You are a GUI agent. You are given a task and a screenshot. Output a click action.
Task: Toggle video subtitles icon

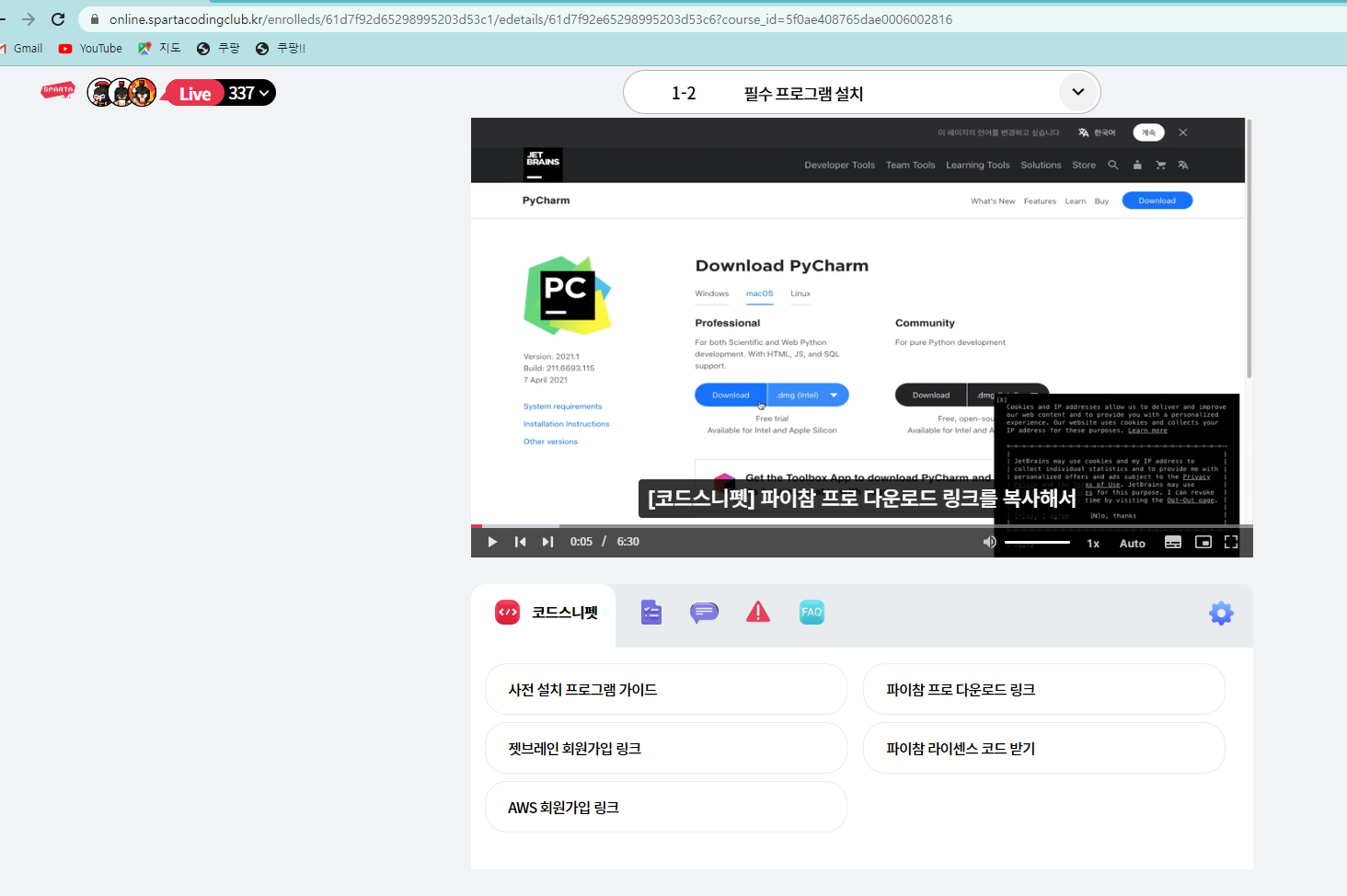(1173, 542)
